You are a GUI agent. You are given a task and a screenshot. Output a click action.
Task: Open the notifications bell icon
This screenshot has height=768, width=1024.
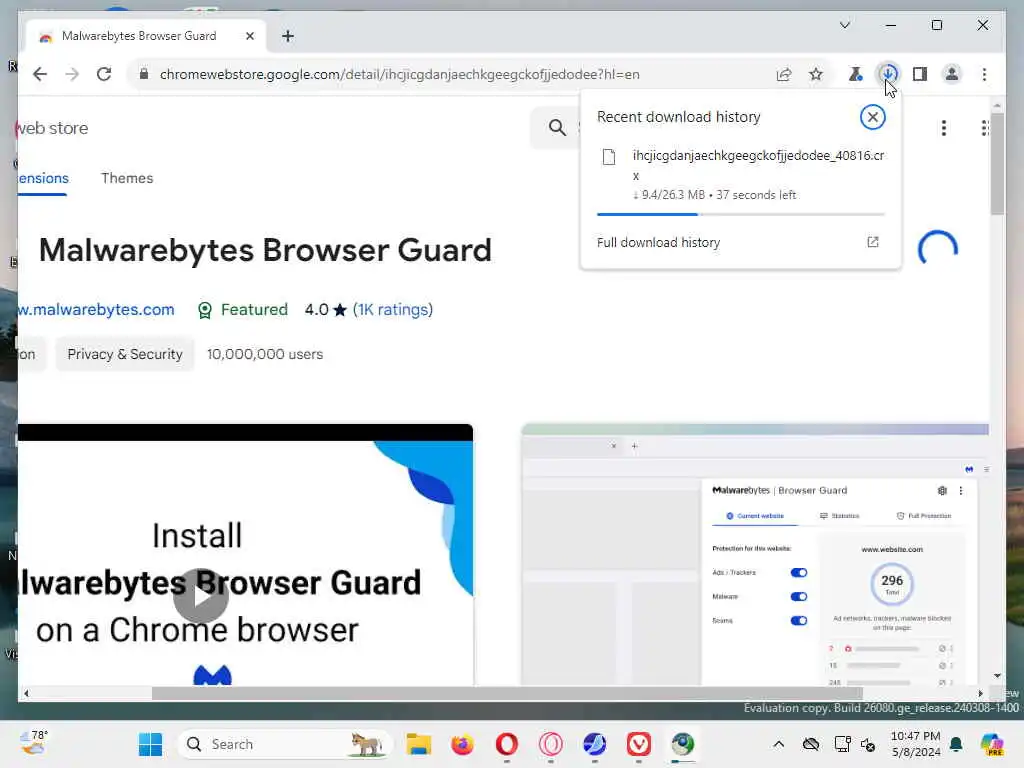956,744
